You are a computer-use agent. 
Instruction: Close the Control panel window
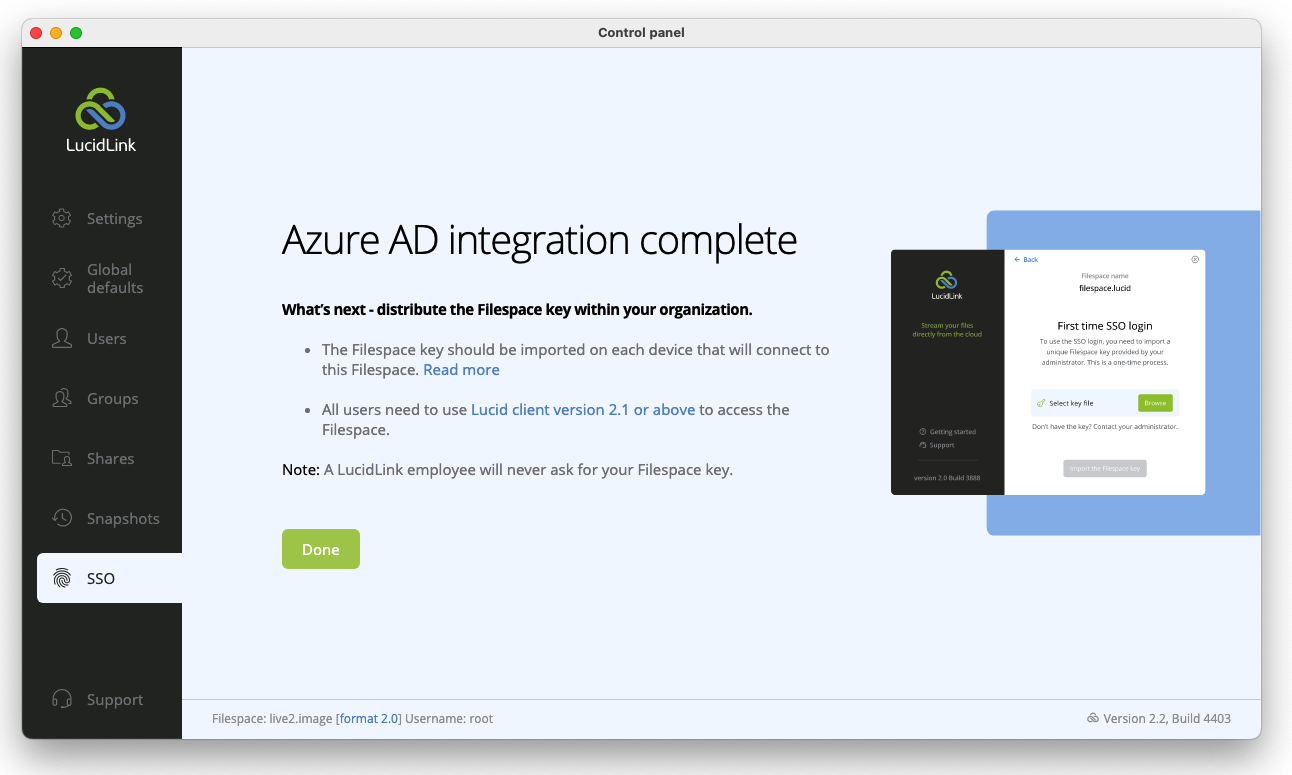(x=36, y=33)
